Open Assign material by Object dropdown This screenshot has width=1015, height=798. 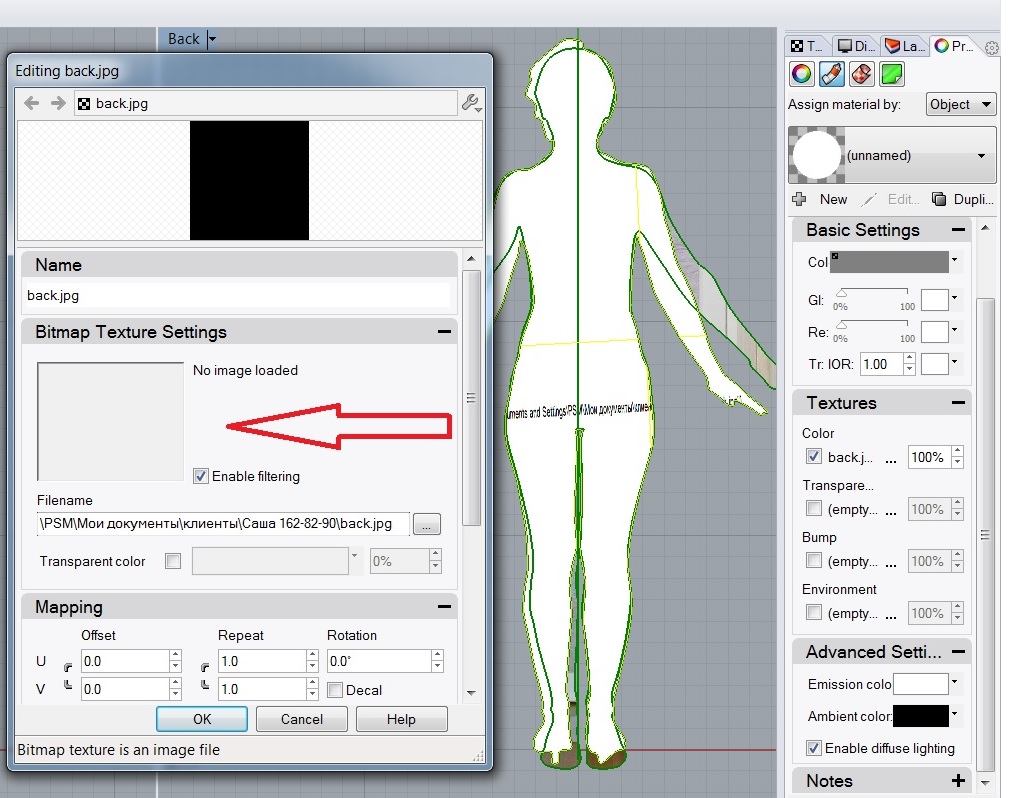[x=959, y=104]
